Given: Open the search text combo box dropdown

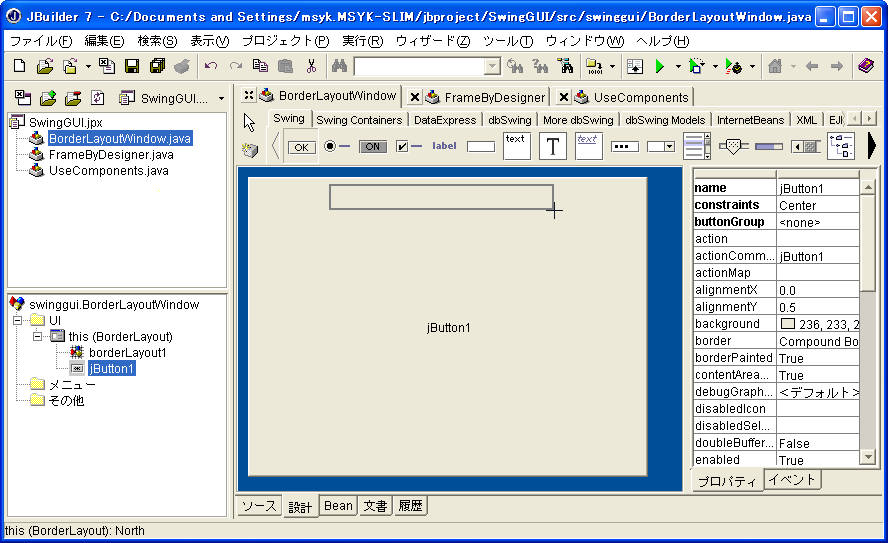Looking at the screenshot, I should coord(492,66).
